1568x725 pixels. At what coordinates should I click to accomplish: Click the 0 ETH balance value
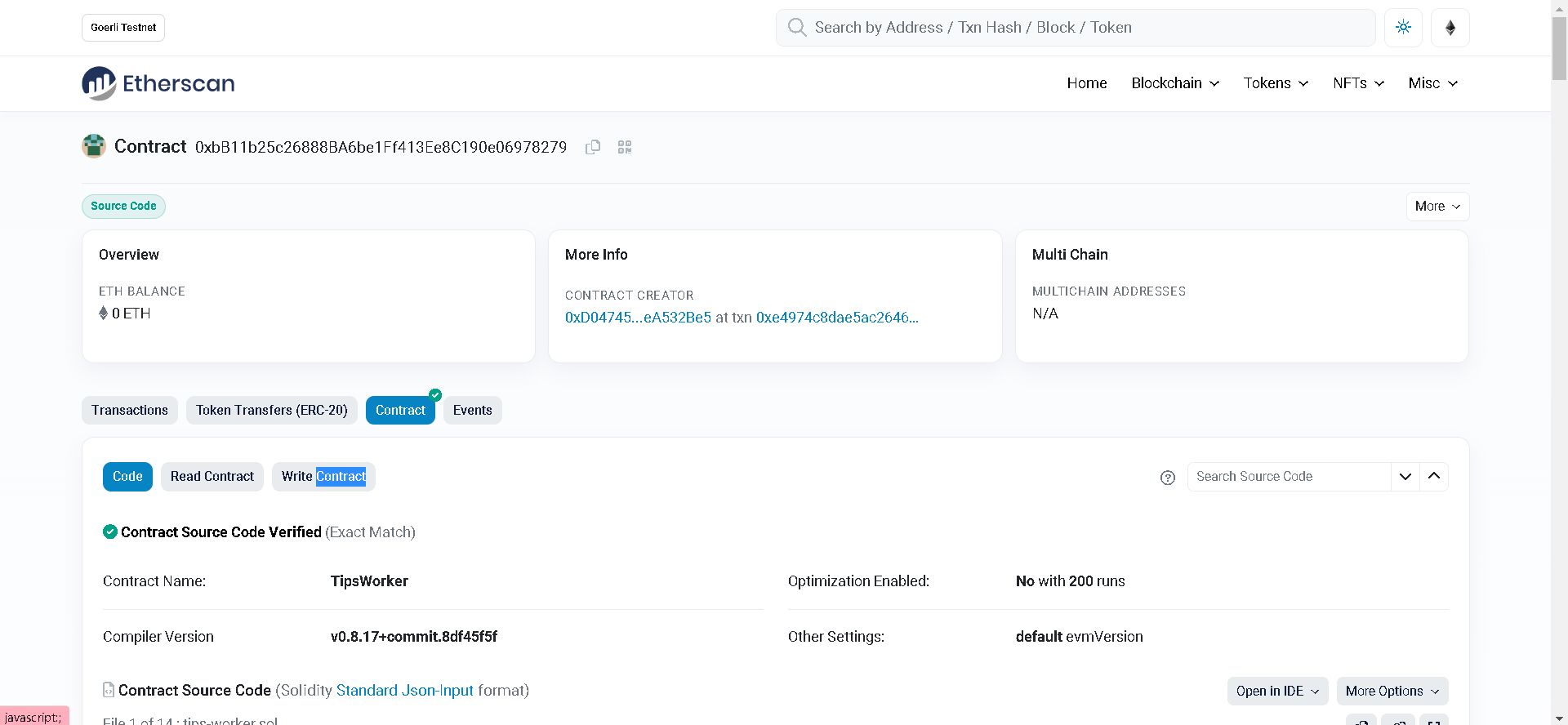pyautogui.click(x=131, y=314)
